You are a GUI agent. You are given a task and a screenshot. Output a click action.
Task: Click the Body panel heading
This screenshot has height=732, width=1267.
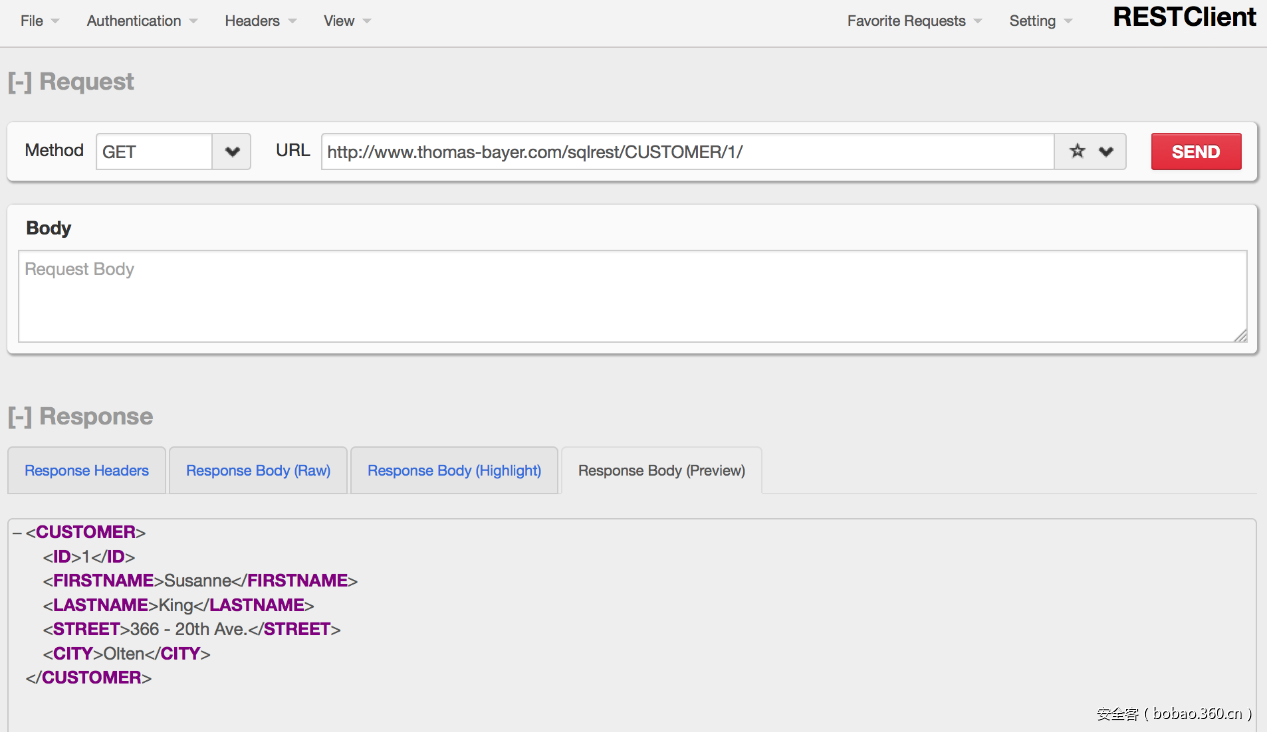point(48,228)
